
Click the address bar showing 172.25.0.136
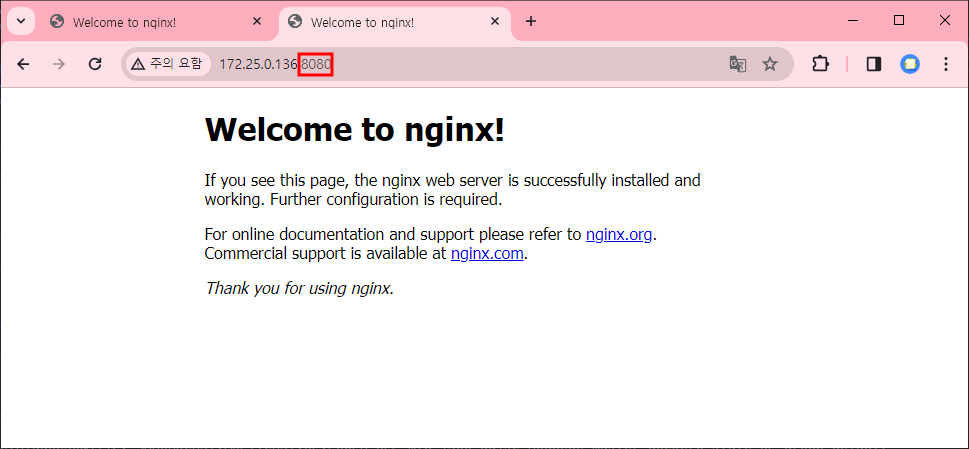pyautogui.click(x=457, y=64)
